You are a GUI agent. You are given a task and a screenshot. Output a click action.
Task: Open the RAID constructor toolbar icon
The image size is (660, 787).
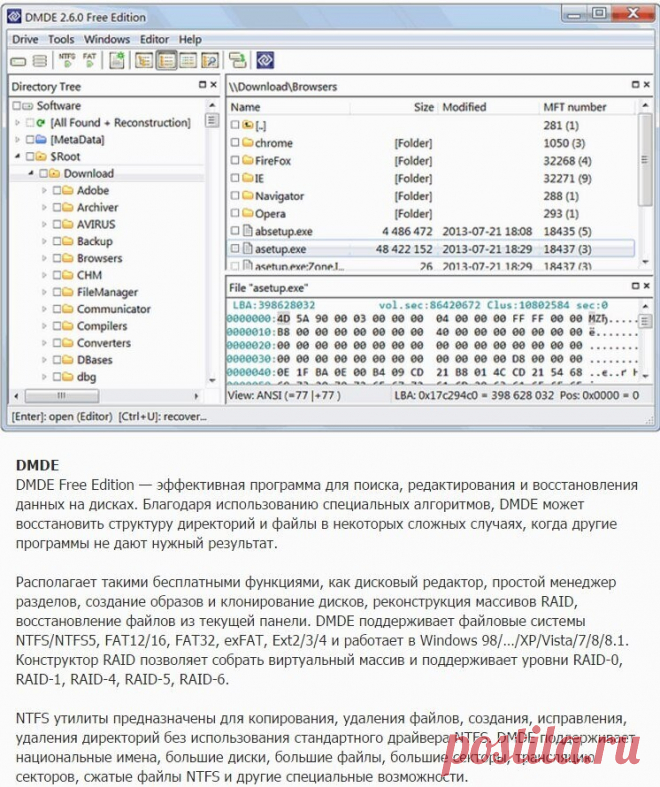pyautogui.click(x=40, y=61)
